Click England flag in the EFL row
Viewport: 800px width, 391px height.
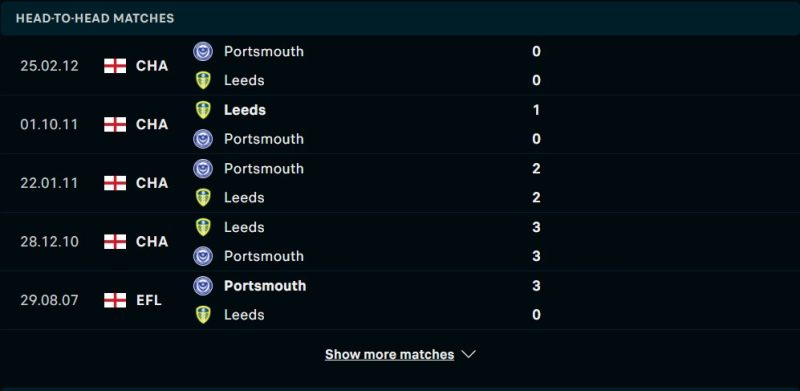tap(115, 300)
